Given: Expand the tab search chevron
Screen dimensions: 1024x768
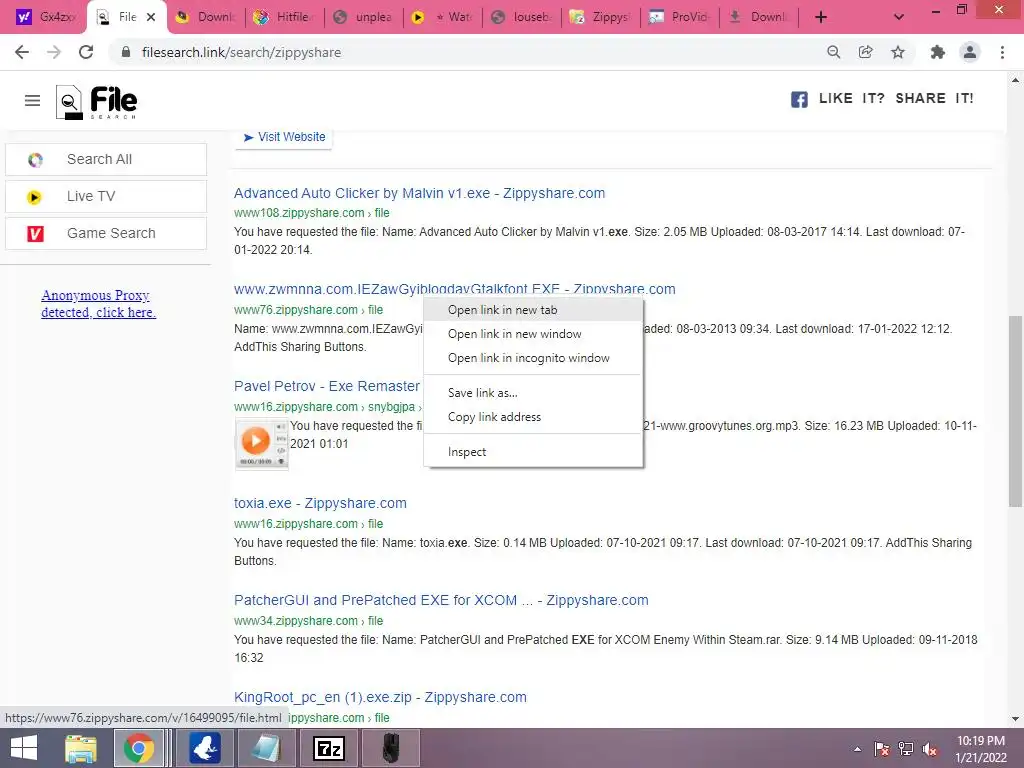Looking at the screenshot, I should 899,17.
